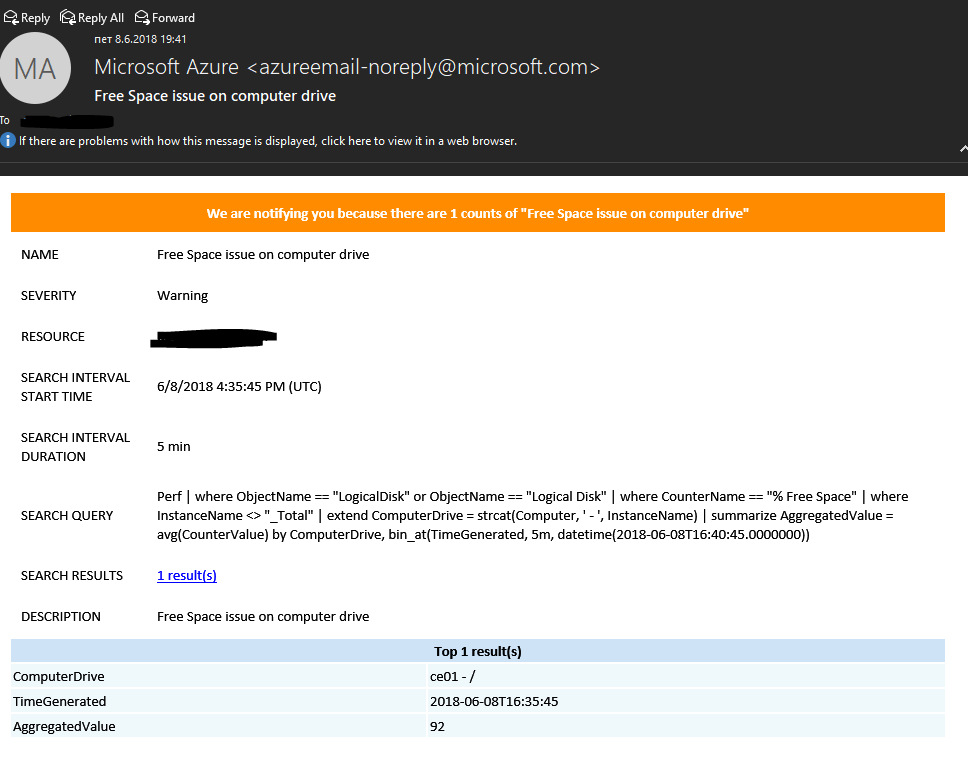This screenshot has width=968, height=778.
Task: Click the TimeGenerated value in results table
Action: (493, 702)
